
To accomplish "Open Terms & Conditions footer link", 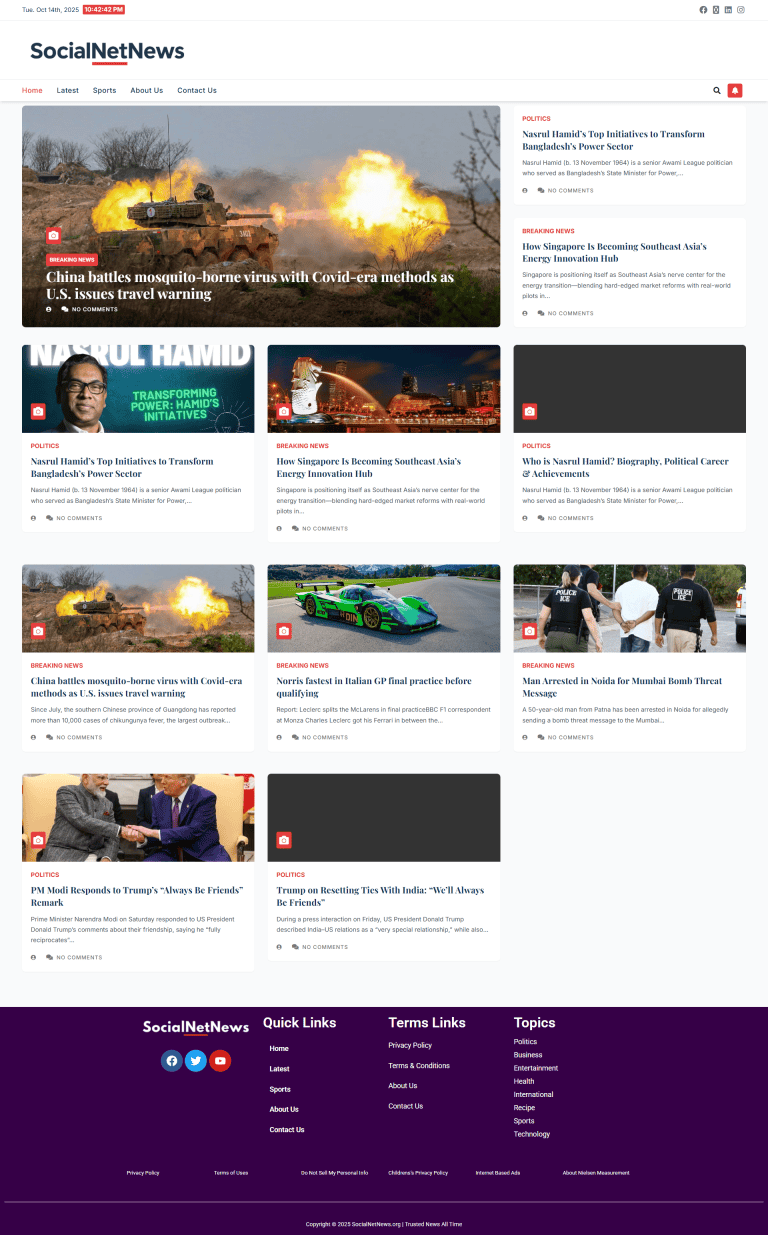I will [x=419, y=1066].
